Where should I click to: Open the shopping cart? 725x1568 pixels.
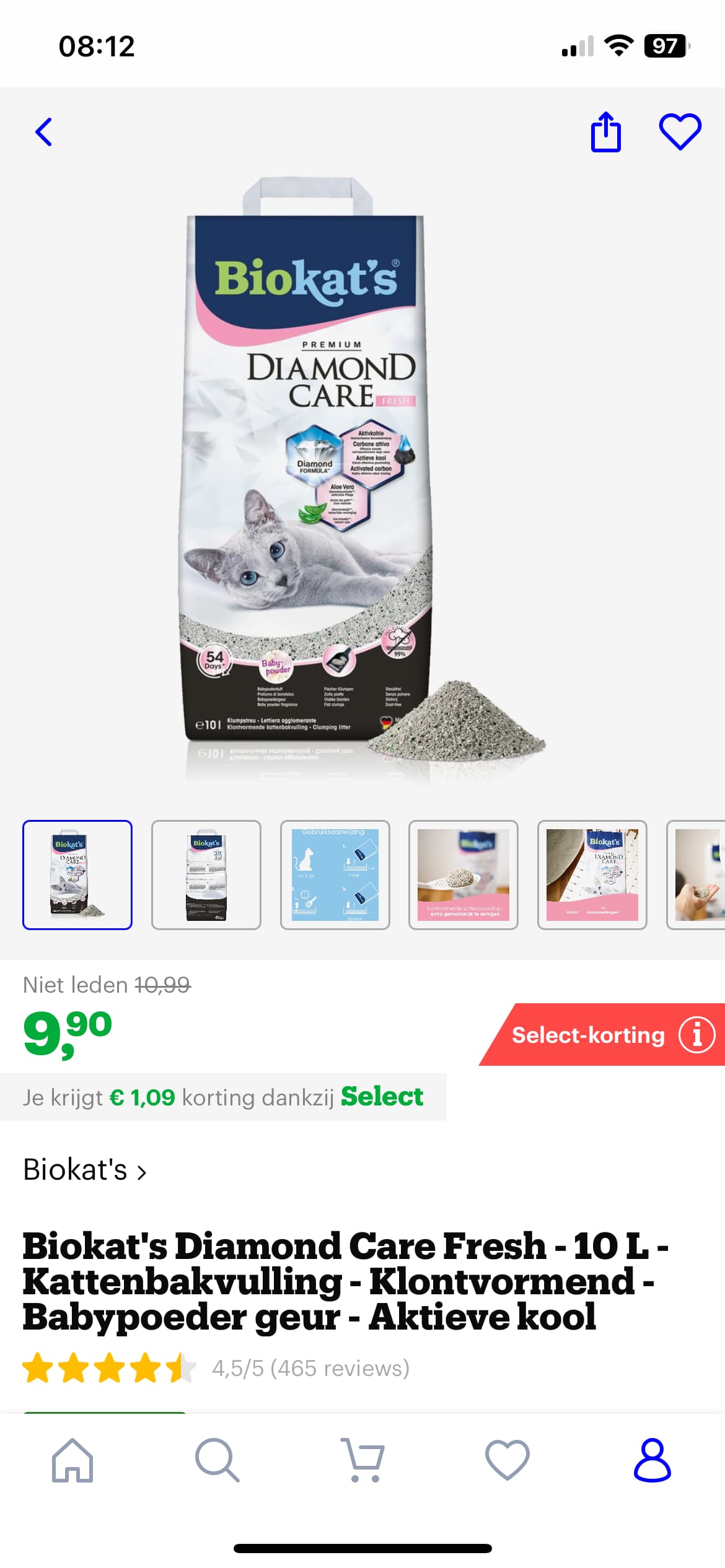(362, 1460)
